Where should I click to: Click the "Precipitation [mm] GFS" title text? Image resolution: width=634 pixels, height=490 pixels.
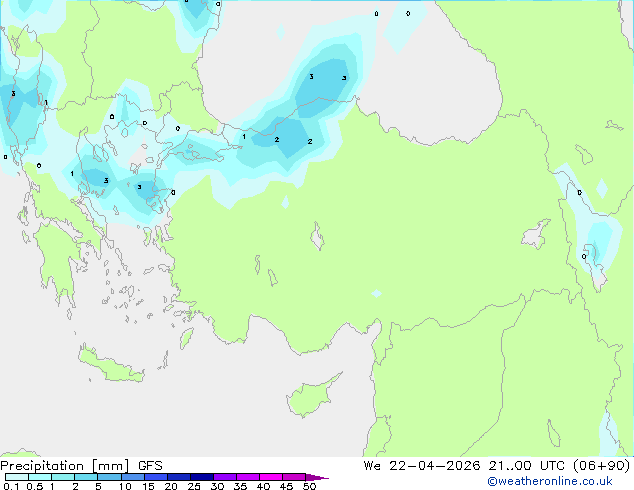tap(81, 466)
